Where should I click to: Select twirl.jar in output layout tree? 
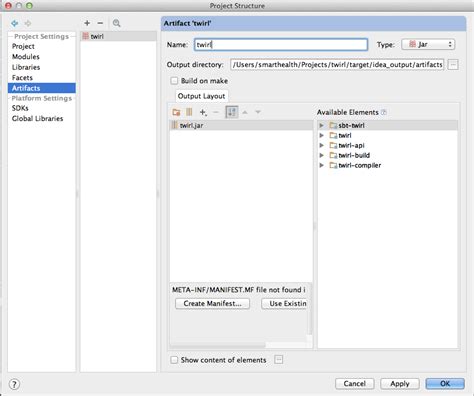tap(241, 125)
